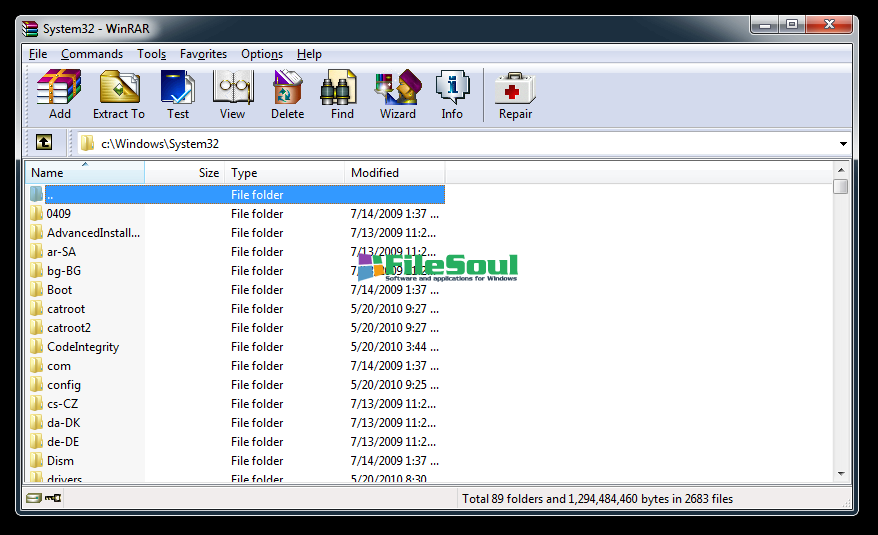Go up one folder level button
Image resolution: width=878 pixels, height=535 pixels.
click(x=44, y=142)
